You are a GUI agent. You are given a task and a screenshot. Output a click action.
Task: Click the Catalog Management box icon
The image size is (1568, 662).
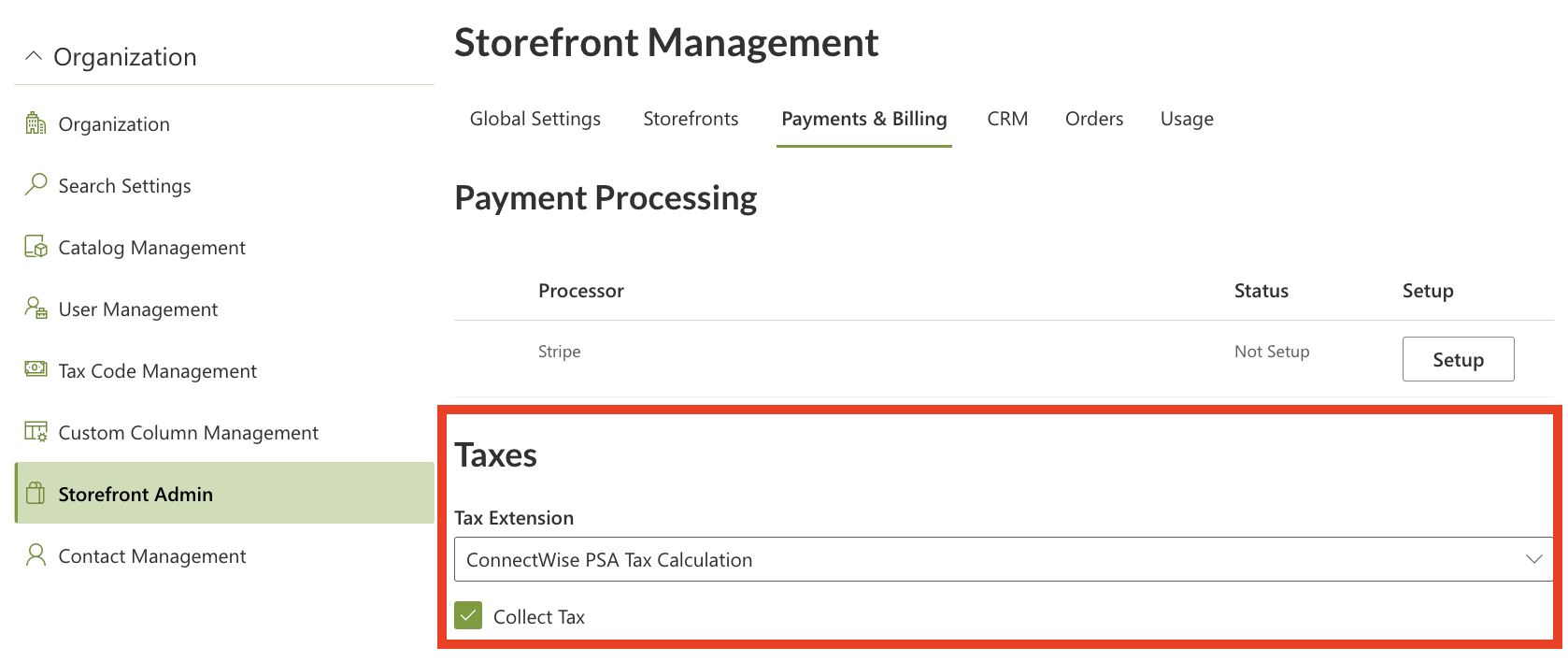click(x=36, y=246)
